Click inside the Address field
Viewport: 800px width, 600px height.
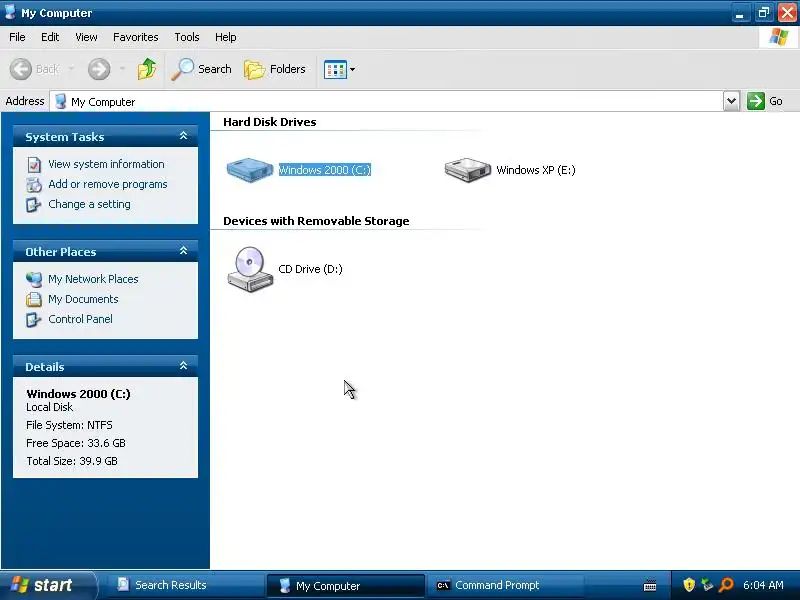(386, 101)
